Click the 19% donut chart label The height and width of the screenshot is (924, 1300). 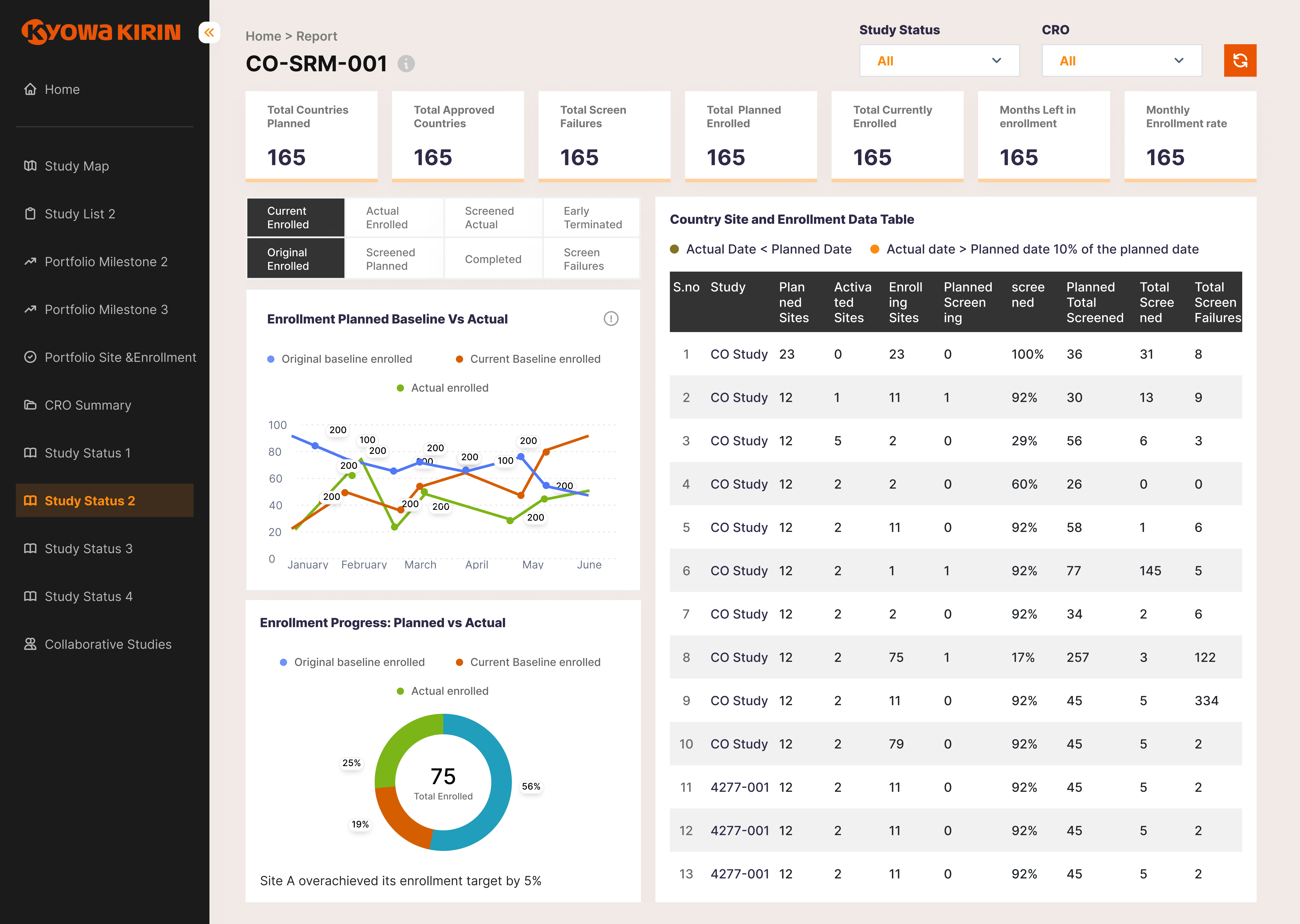360,825
